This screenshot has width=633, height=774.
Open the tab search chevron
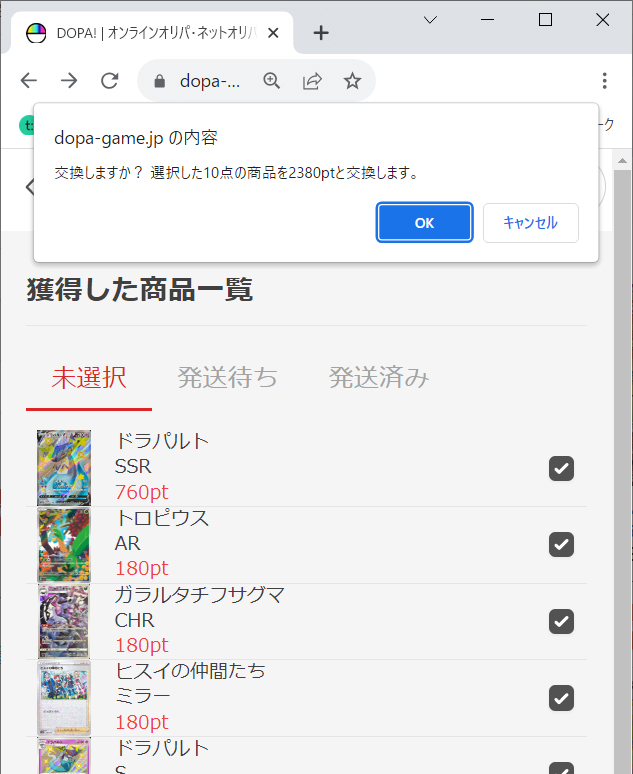click(431, 20)
